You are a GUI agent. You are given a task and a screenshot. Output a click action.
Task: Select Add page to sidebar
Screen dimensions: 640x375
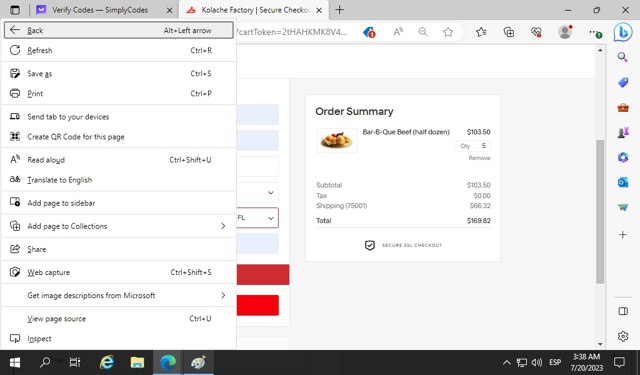tap(118, 203)
